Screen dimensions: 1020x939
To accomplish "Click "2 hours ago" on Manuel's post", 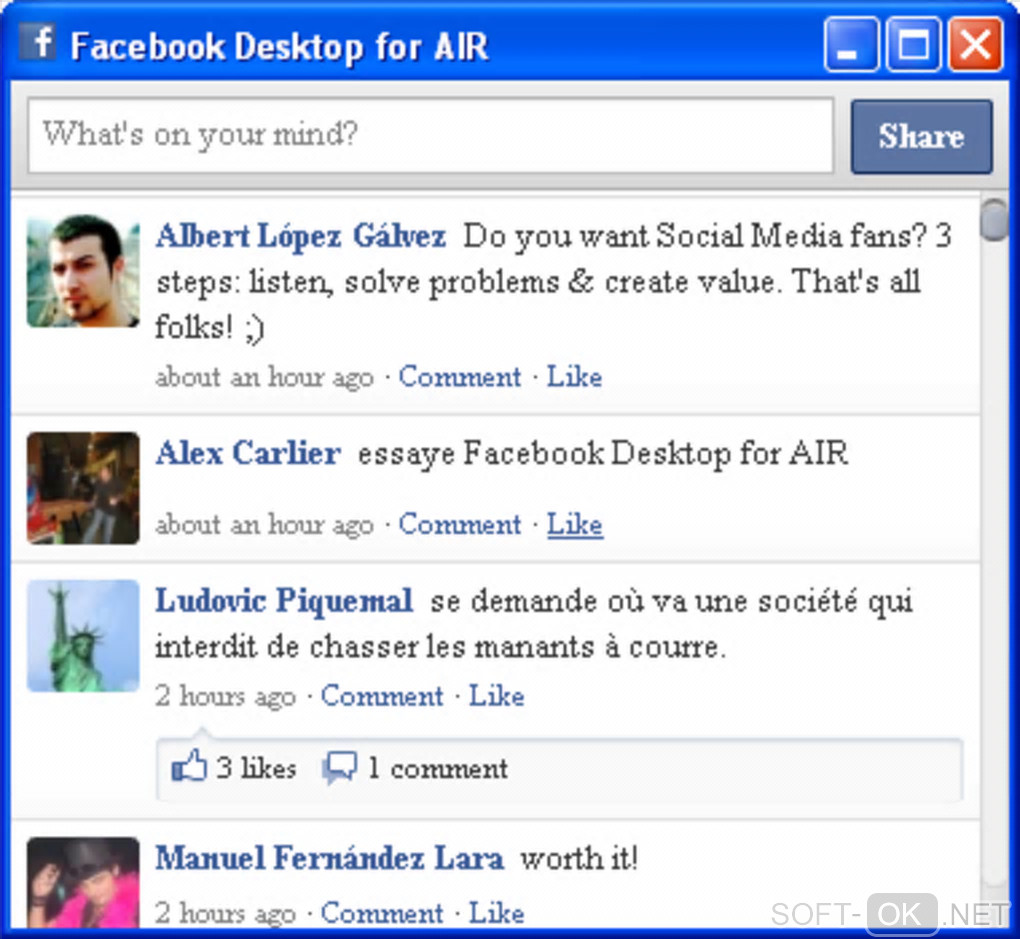I will (x=225, y=914).
